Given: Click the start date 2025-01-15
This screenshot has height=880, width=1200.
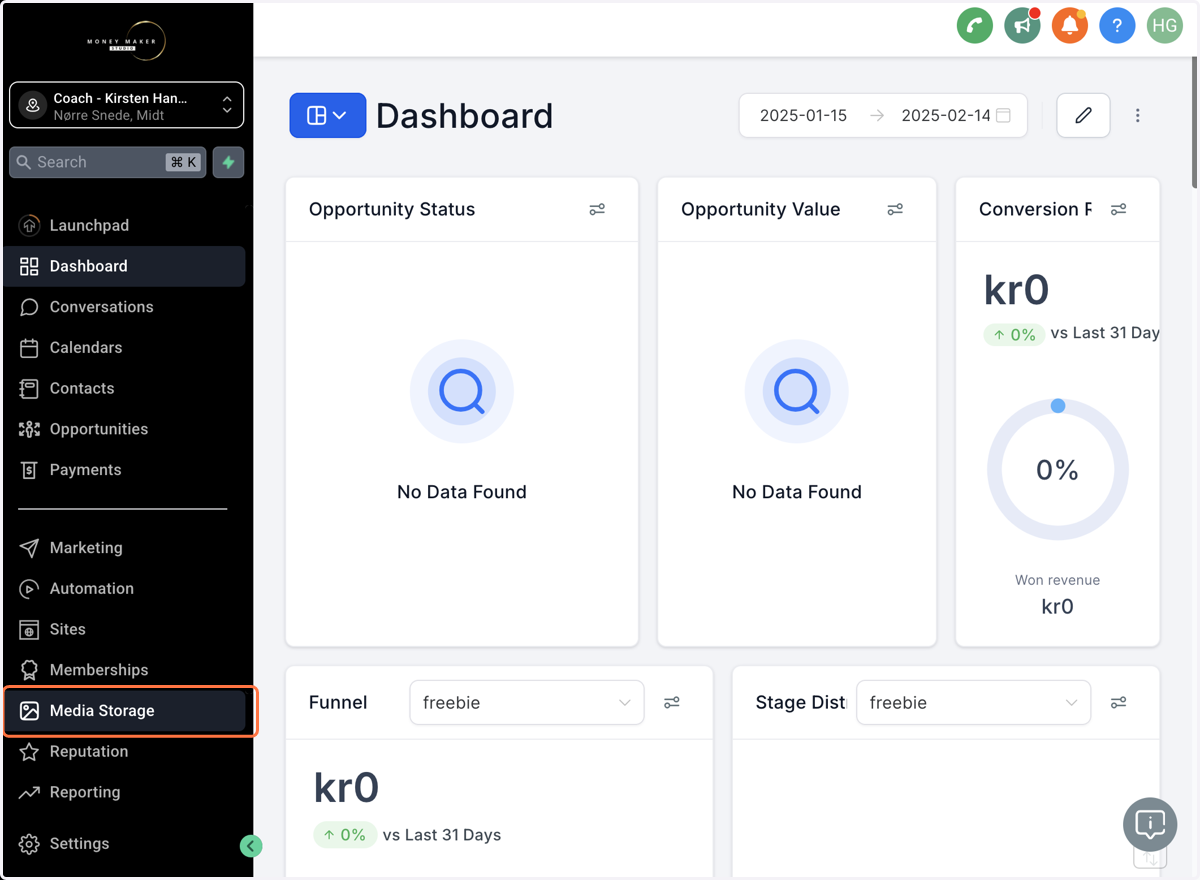Looking at the screenshot, I should [x=803, y=115].
